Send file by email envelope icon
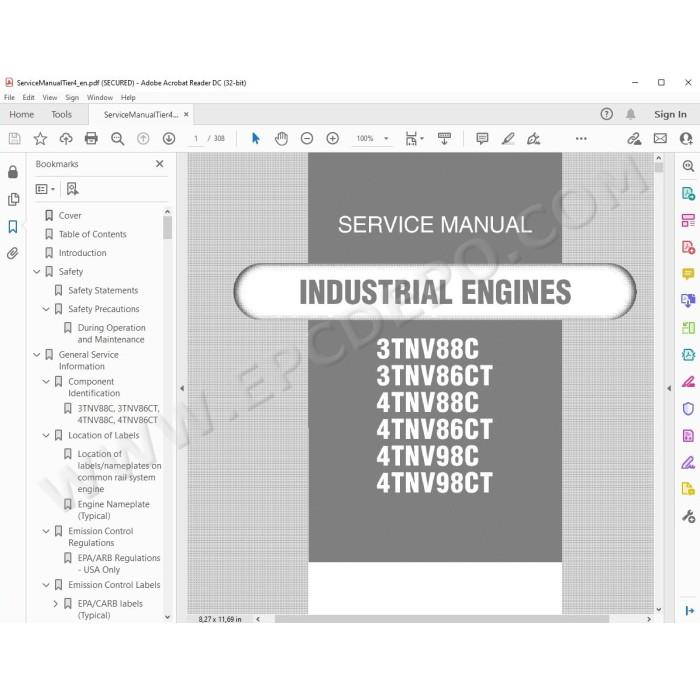The height and width of the screenshot is (700, 700). (660, 139)
